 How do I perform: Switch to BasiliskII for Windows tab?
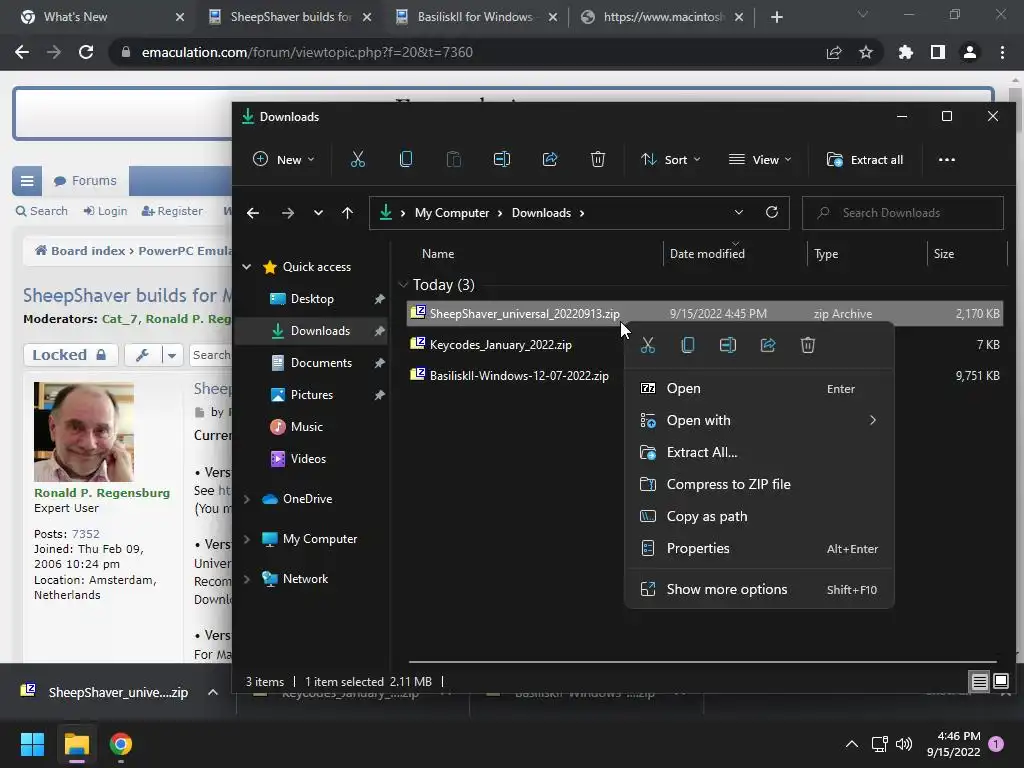475,17
